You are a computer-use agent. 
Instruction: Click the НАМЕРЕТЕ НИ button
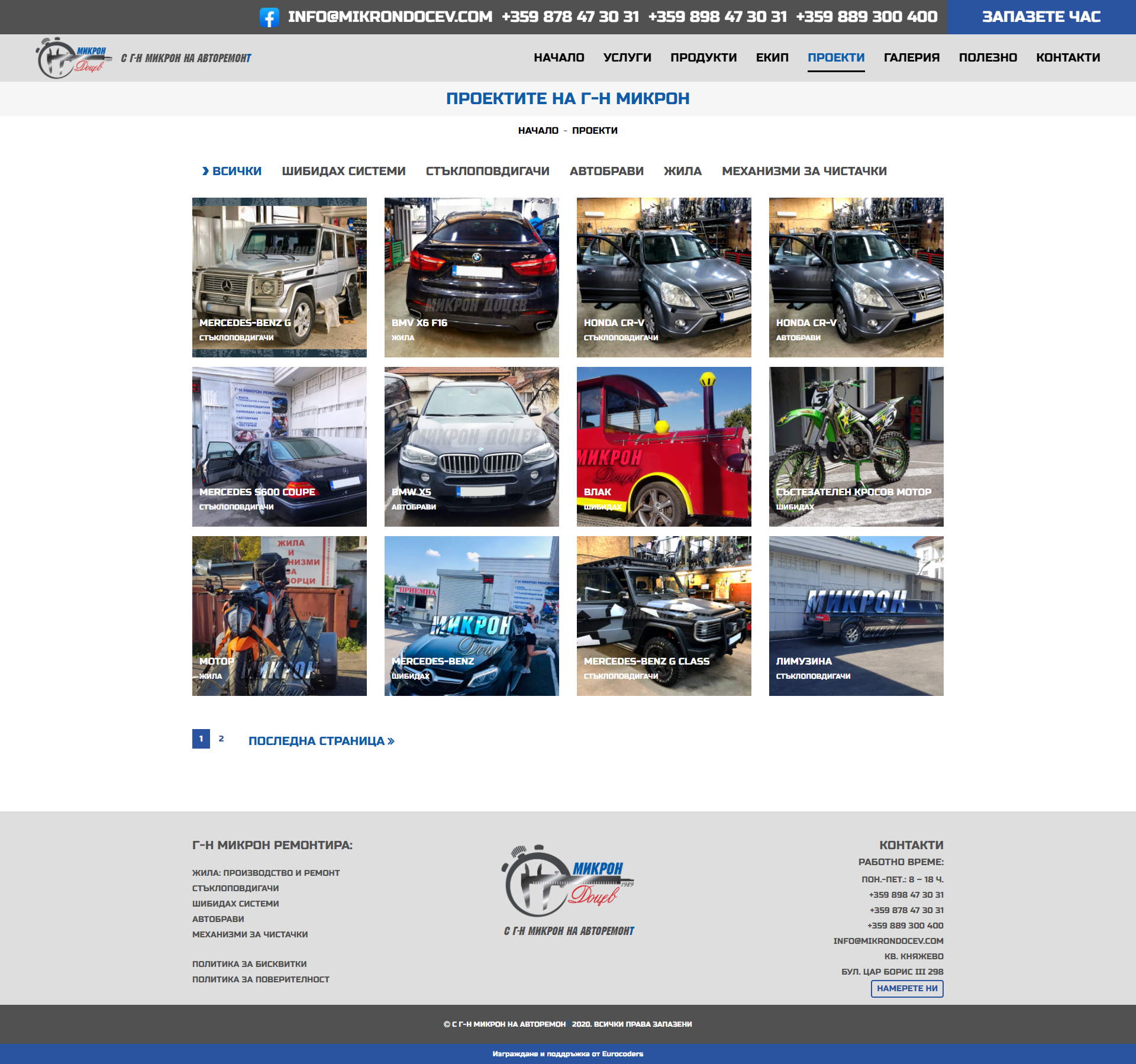[907, 988]
